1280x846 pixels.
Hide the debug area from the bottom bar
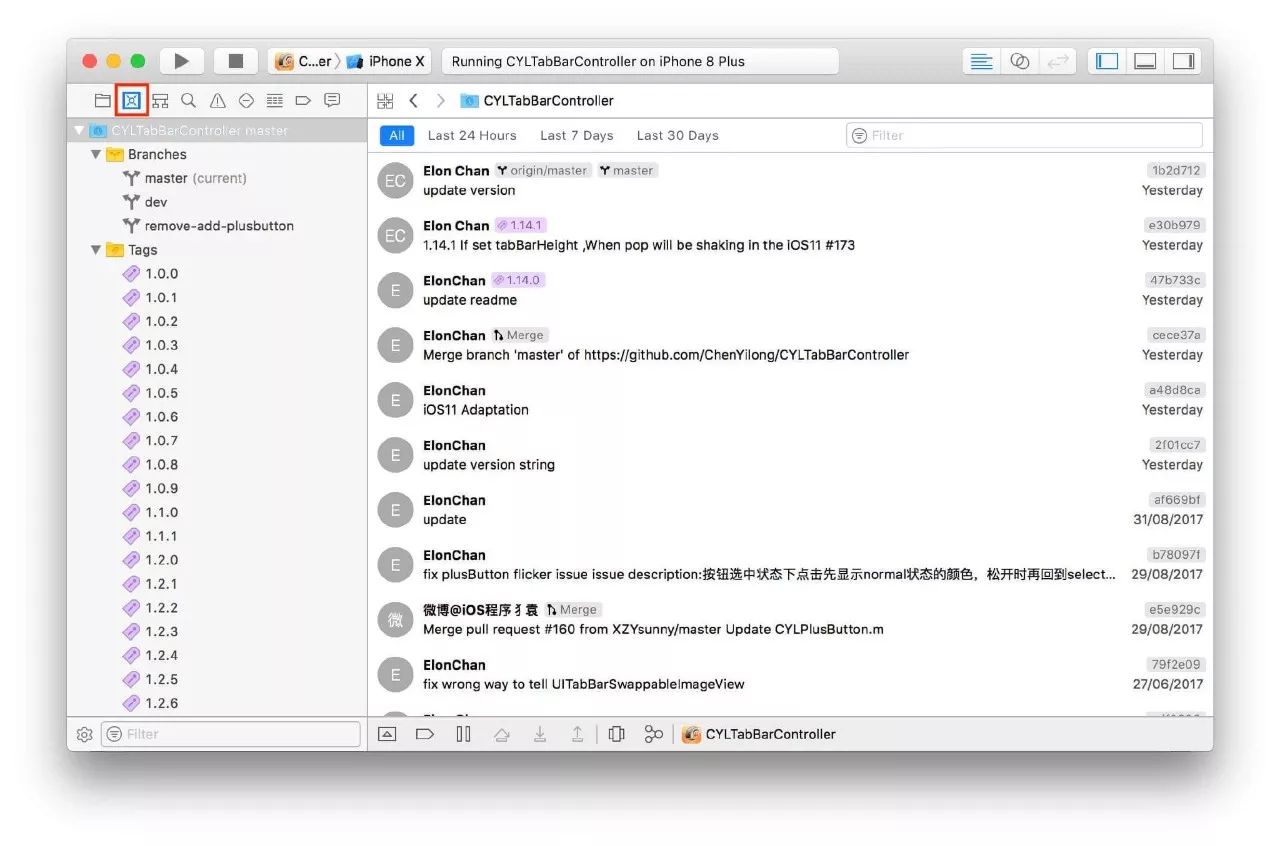click(387, 734)
